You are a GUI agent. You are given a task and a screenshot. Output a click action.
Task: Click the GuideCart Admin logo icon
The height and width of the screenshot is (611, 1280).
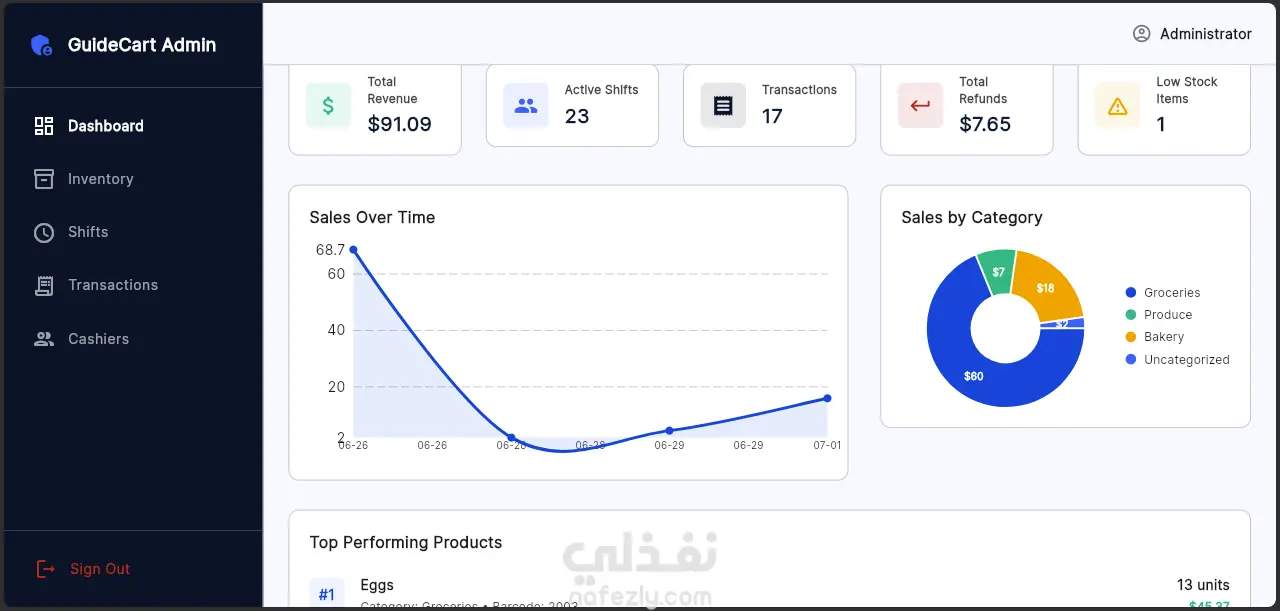(x=42, y=45)
